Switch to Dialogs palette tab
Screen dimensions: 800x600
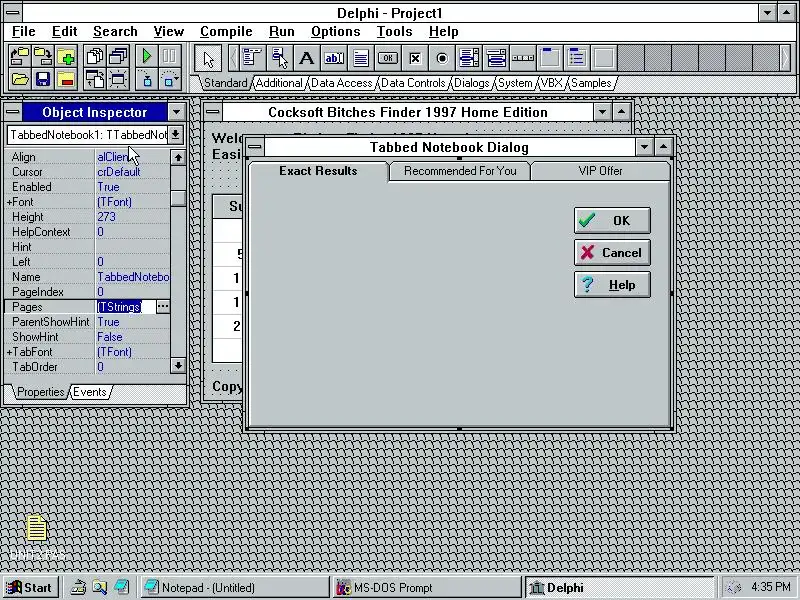click(471, 83)
